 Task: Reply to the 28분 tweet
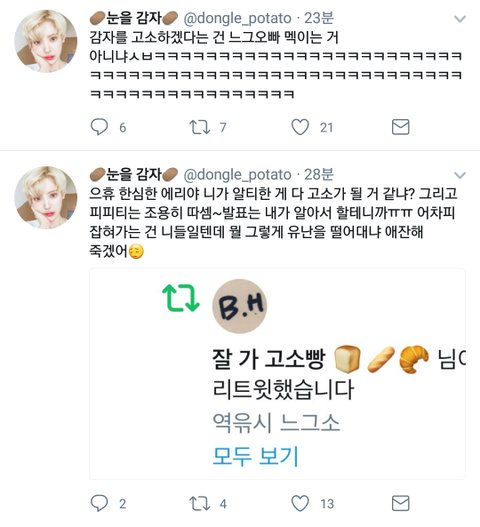99,503
